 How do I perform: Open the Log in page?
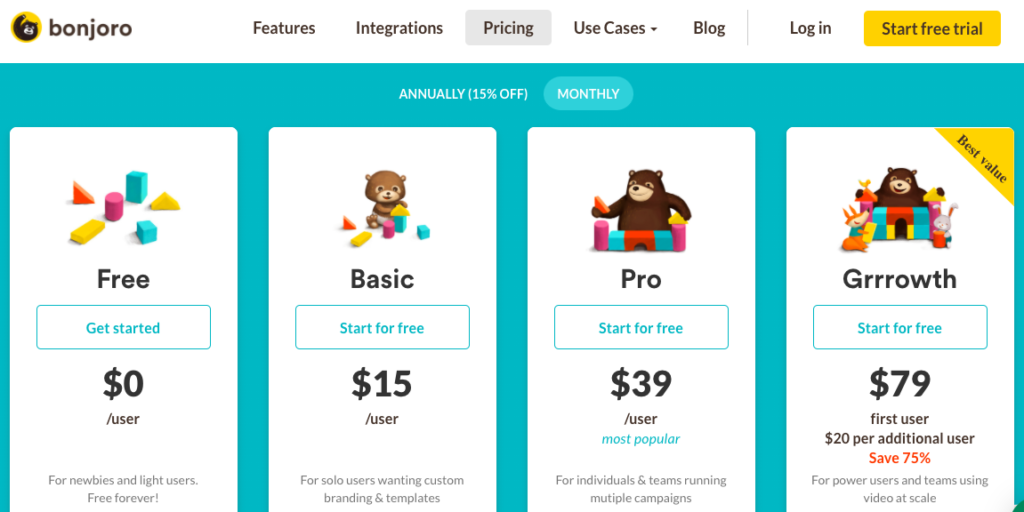(x=810, y=28)
